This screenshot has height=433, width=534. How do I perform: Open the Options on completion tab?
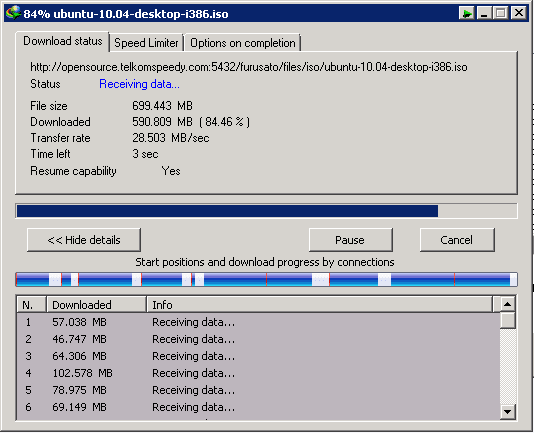pyautogui.click(x=242, y=43)
